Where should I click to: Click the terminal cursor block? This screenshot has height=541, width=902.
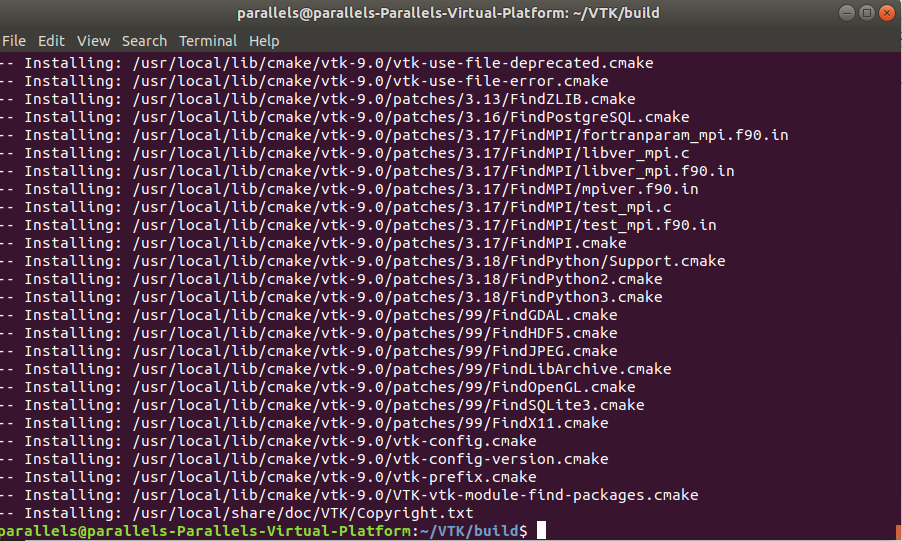[x=541, y=530]
